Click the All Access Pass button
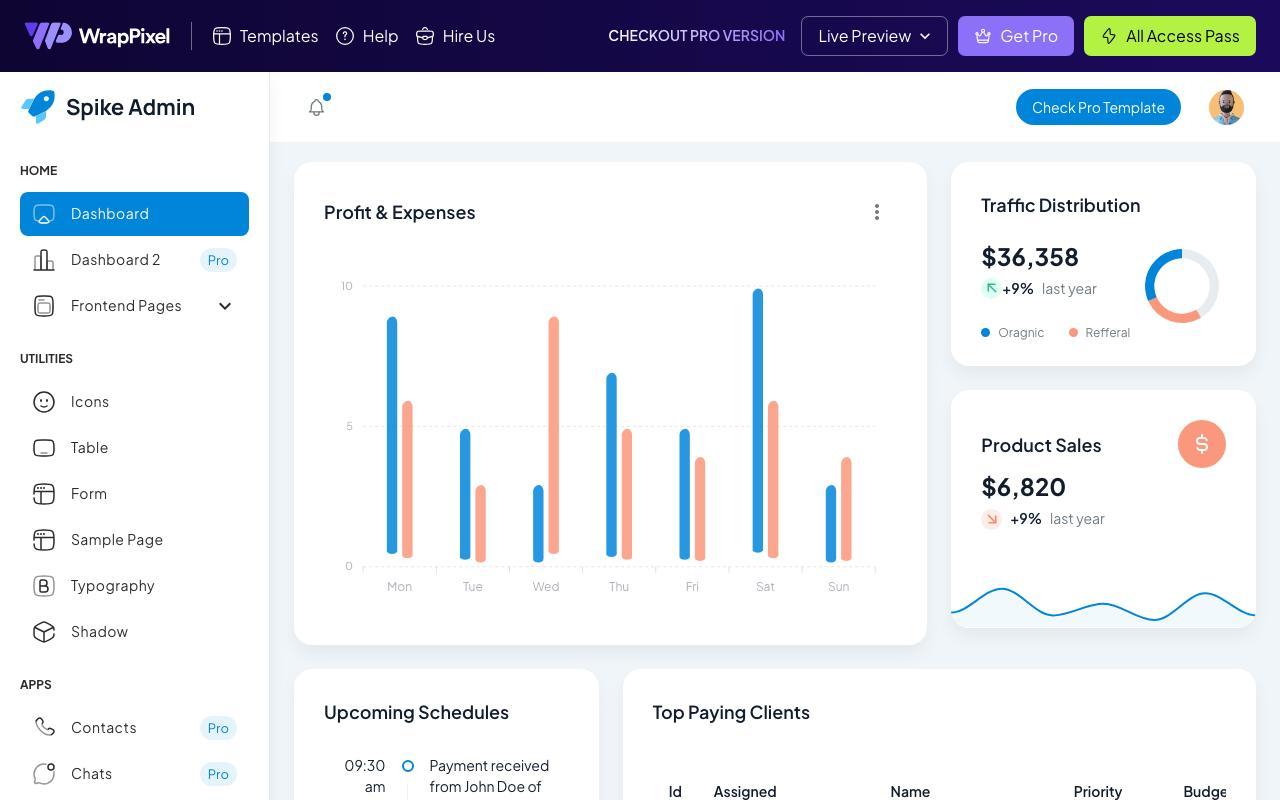 click(x=1170, y=36)
